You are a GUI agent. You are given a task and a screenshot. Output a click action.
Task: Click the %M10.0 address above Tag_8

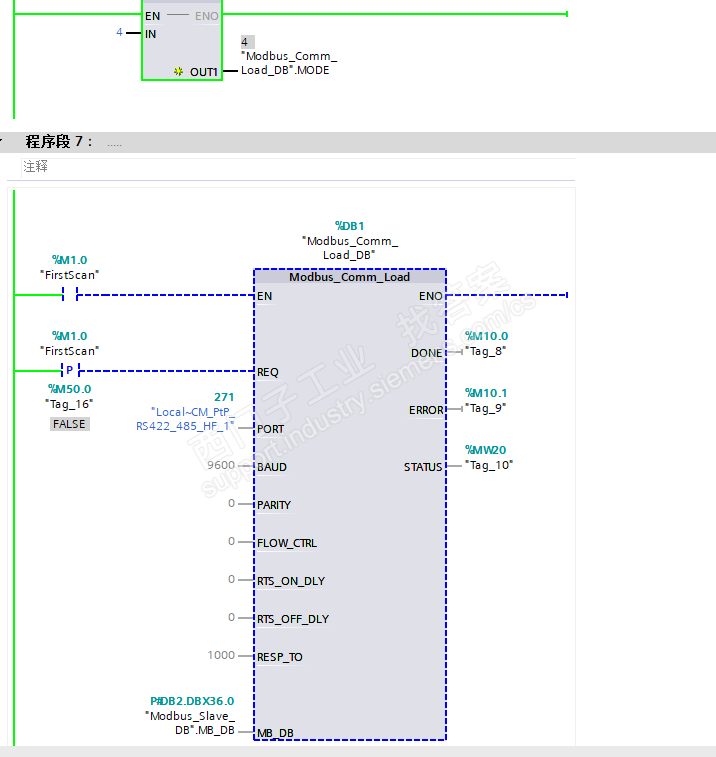click(486, 336)
